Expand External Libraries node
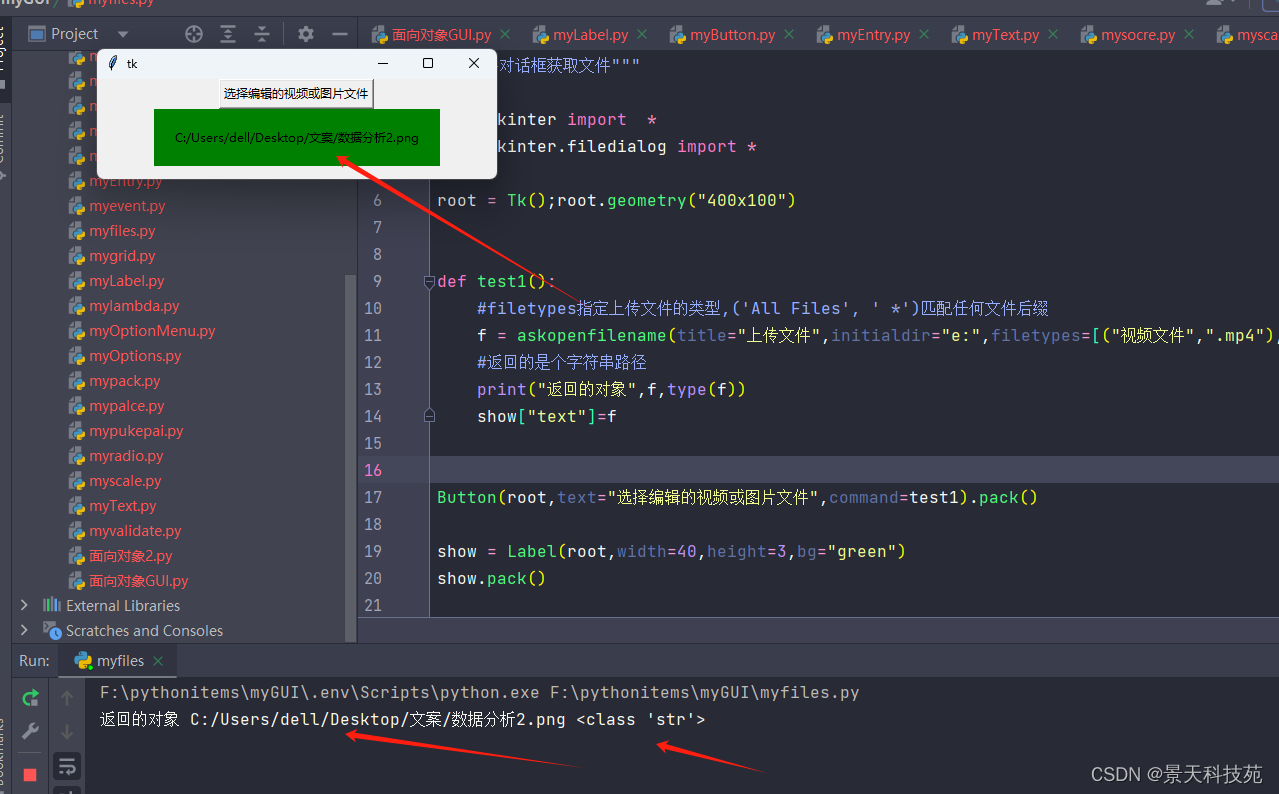Image resolution: width=1279 pixels, height=794 pixels. coord(25,605)
